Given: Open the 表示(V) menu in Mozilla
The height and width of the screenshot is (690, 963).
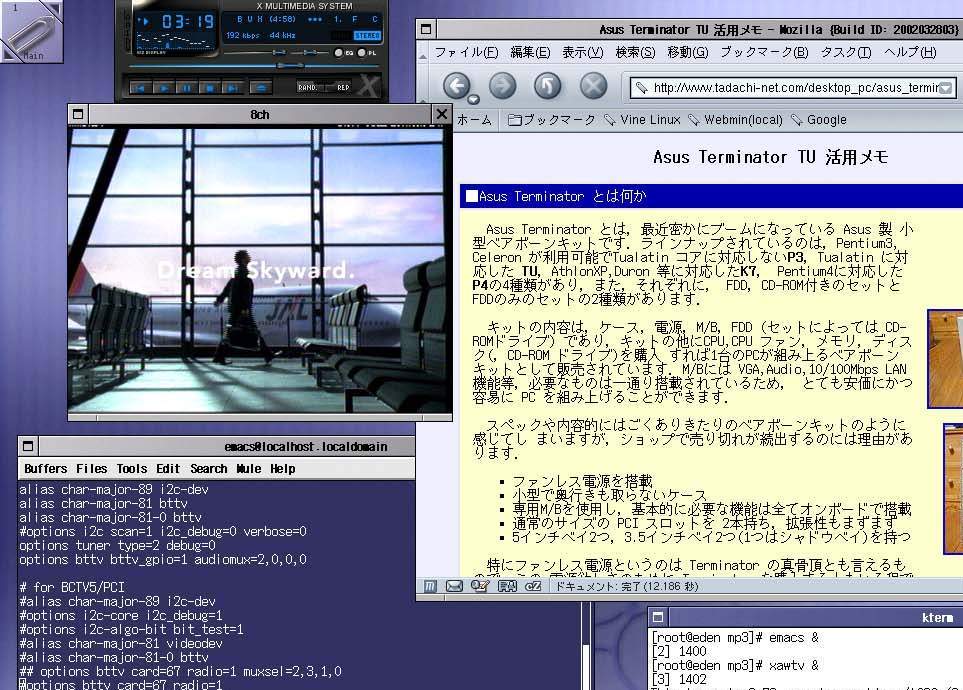Looking at the screenshot, I should (583, 52).
